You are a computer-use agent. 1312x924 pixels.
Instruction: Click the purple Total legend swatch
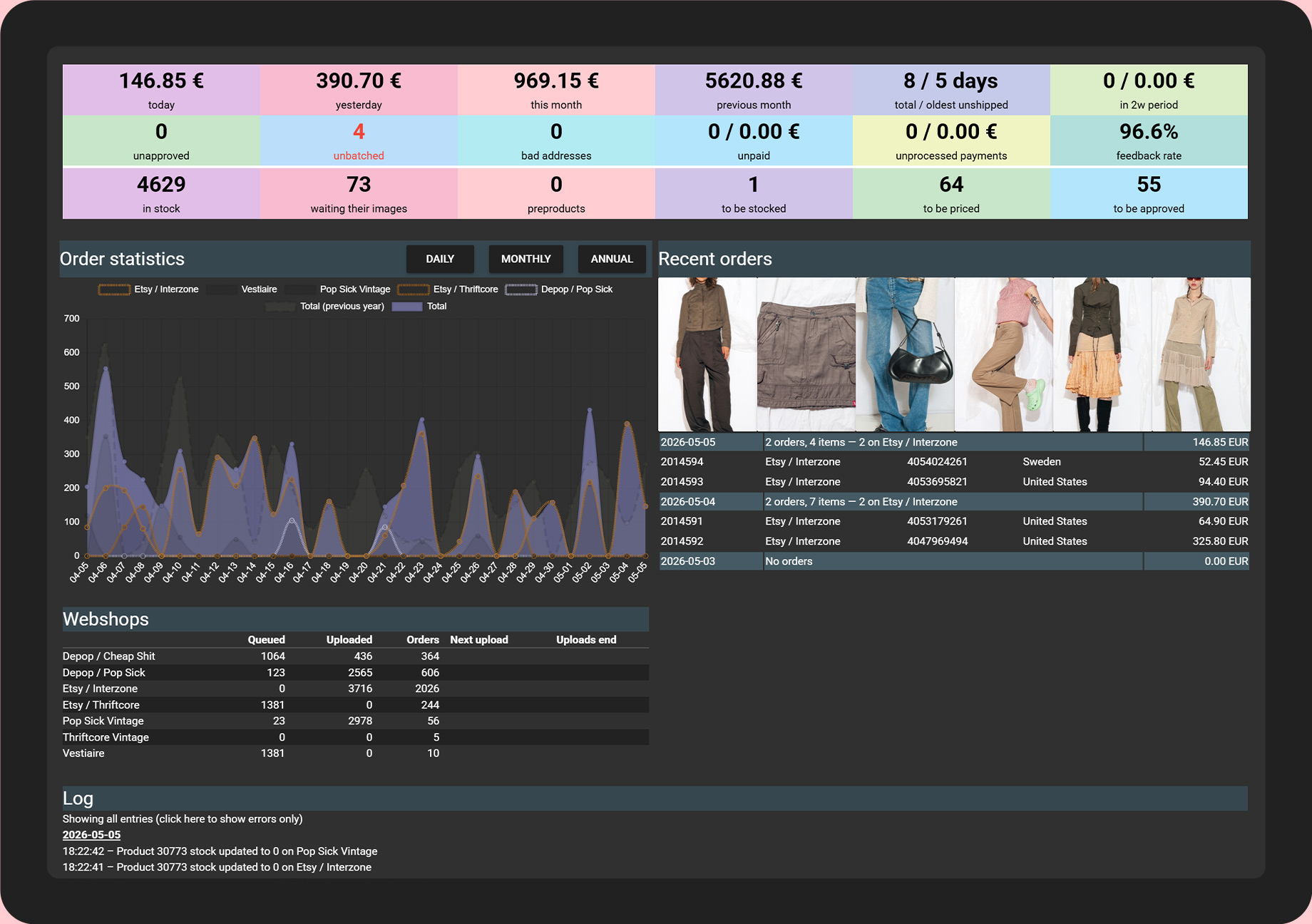407,307
